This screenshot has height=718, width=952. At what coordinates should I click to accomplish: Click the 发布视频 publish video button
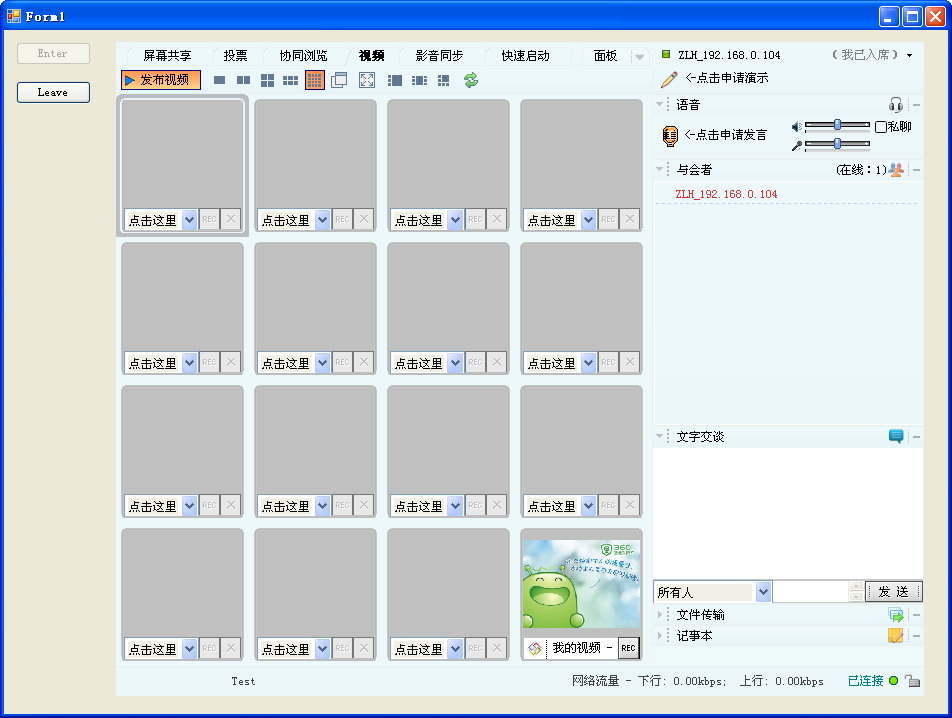coord(161,80)
